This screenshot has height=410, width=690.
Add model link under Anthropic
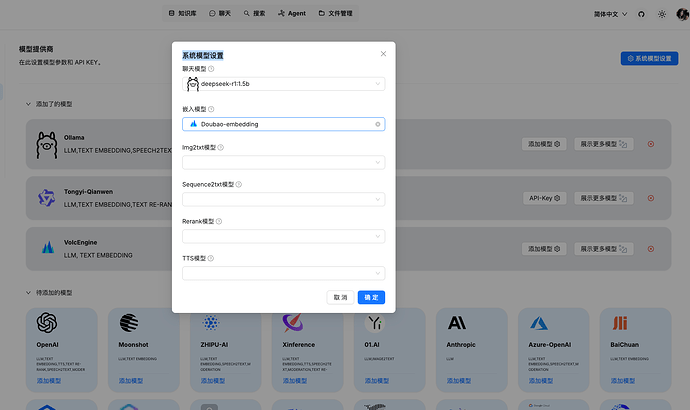(459, 381)
